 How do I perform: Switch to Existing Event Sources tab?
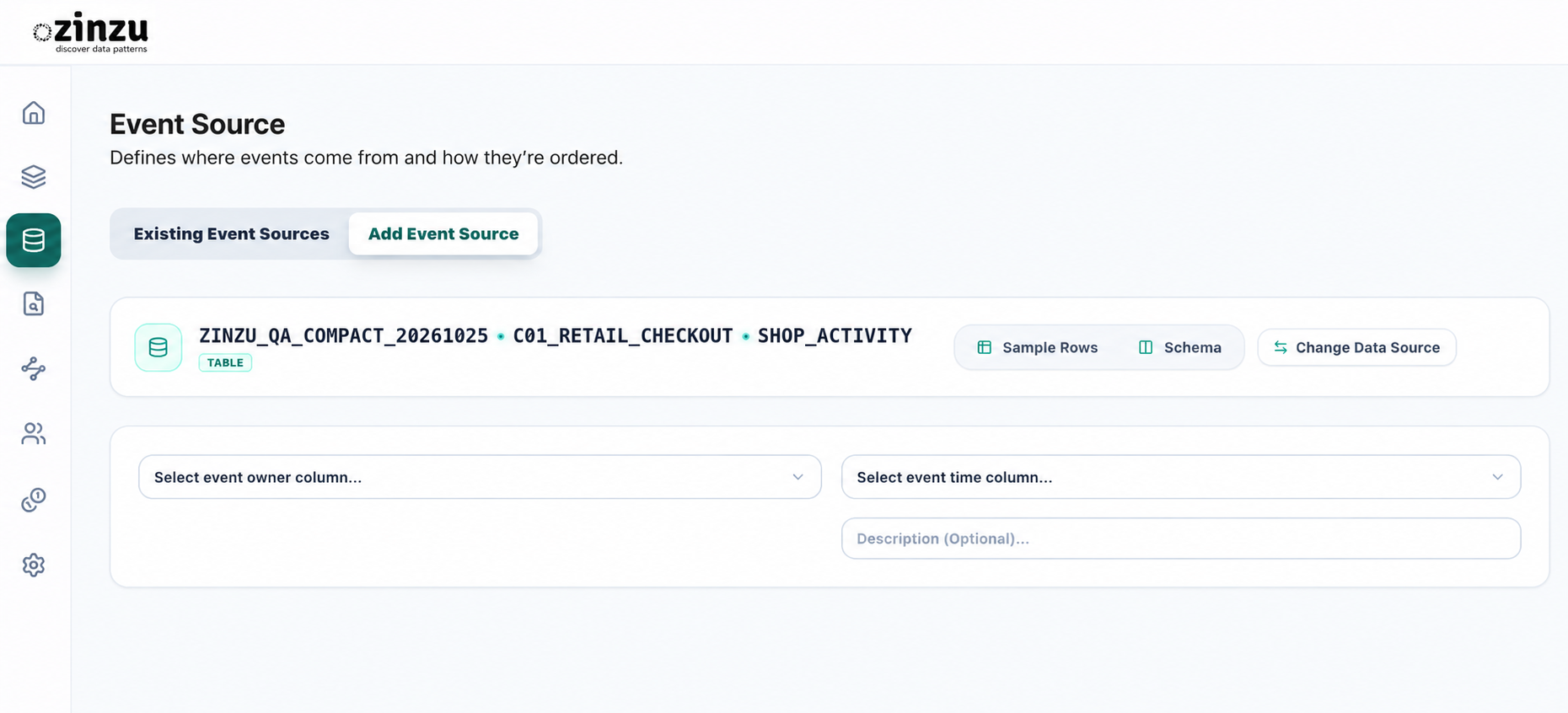pyautogui.click(x=231, y=233)
